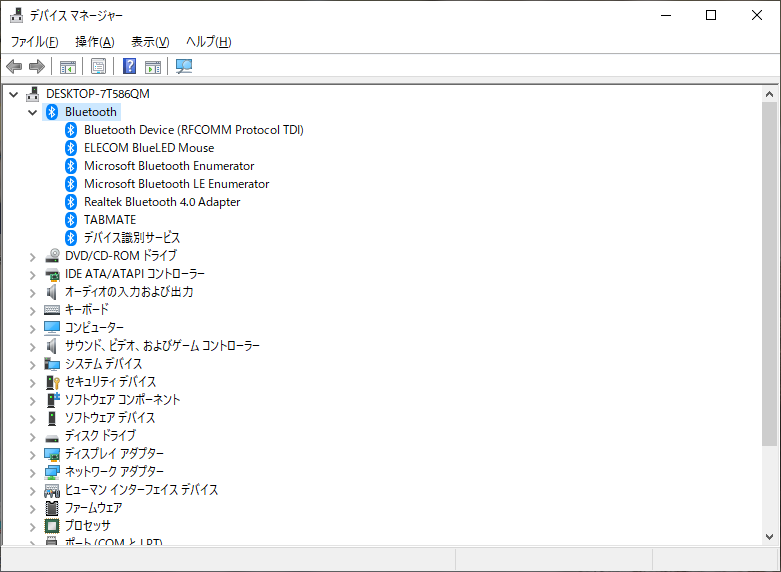The height and width of the screenshot is (572, 781).
Task: Click the ディスク ドライブ icon
Action: pyautogui.click(x=52, y=438)
